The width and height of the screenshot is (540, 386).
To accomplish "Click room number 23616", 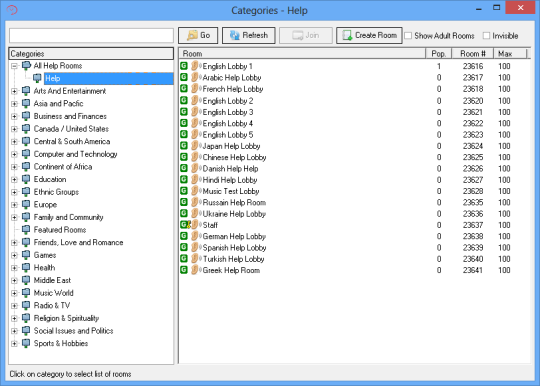I will pyautogui.click(x=473, y=66).
